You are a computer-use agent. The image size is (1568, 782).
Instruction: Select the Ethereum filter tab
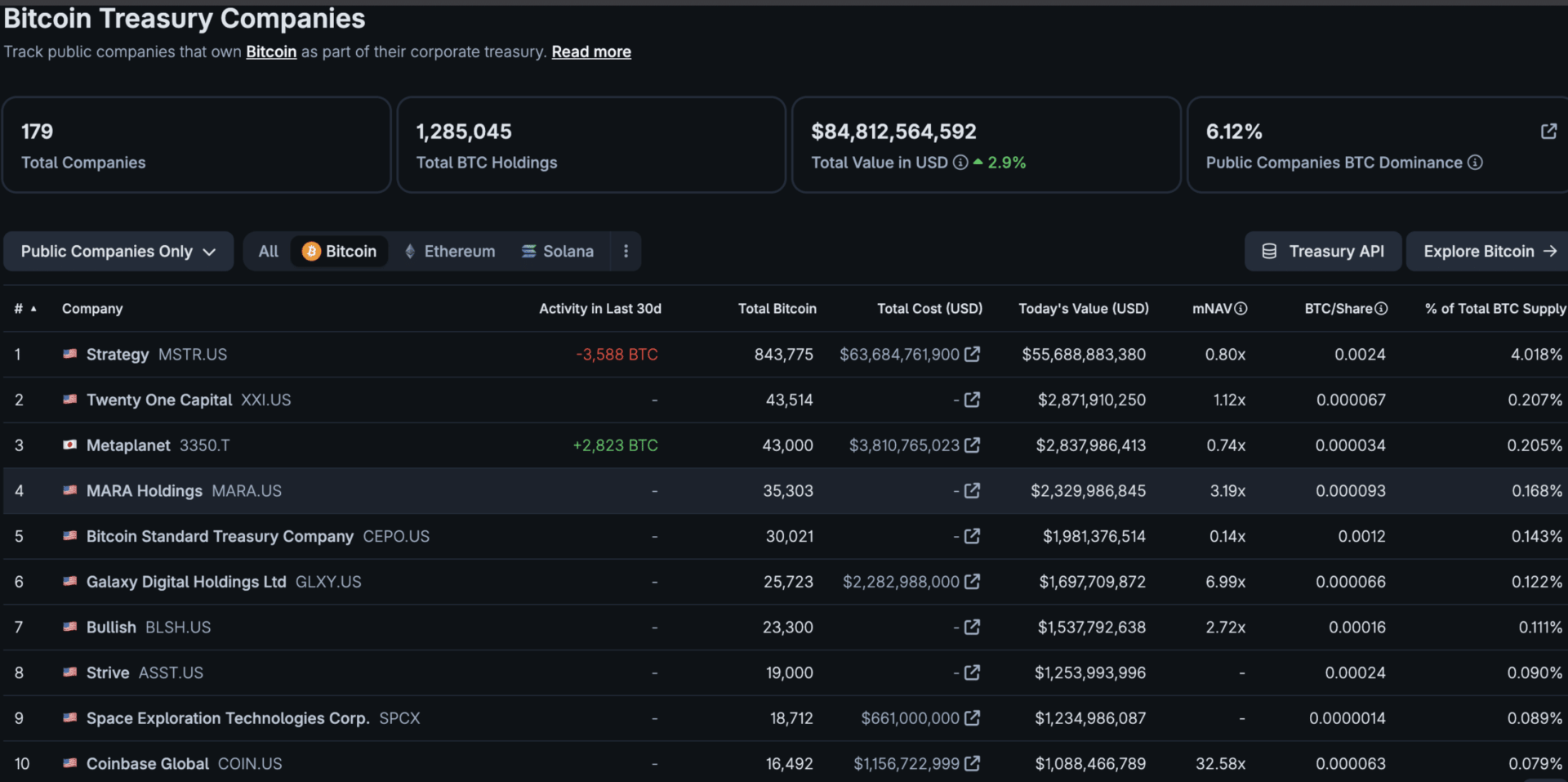450,252
